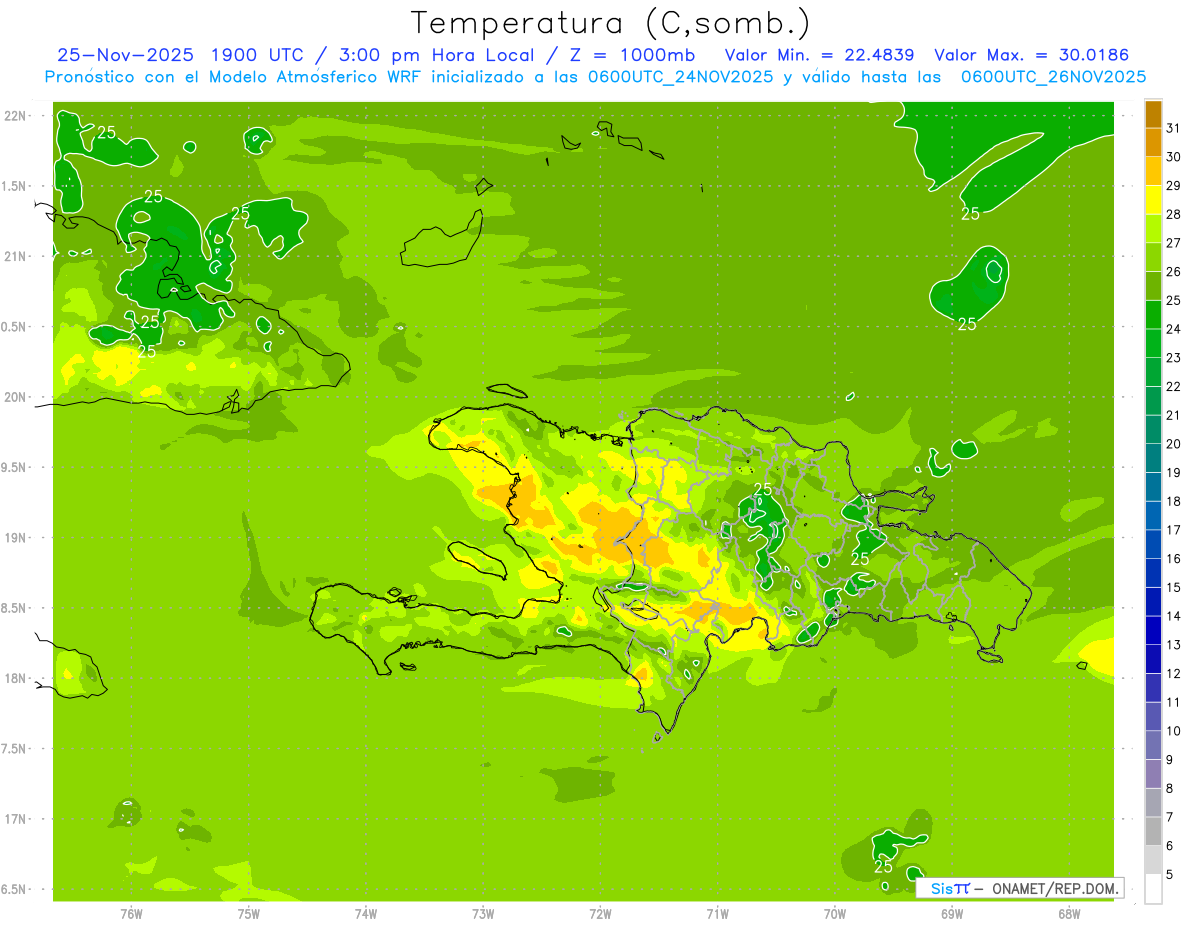Pick the gray legend band between 6 and 7
The height and width of the screenshot is (927, 1200).
click(1153, 832)
